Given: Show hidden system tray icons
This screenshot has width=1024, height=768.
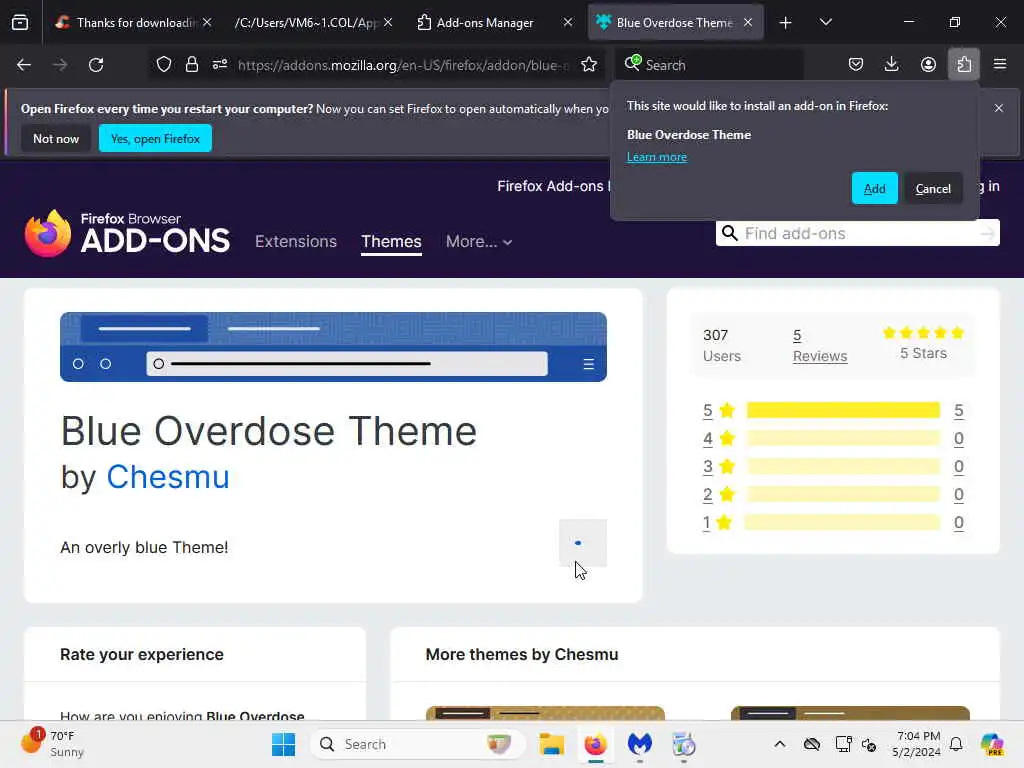Looking at the screenshot, I should click(x=780, y=744).
